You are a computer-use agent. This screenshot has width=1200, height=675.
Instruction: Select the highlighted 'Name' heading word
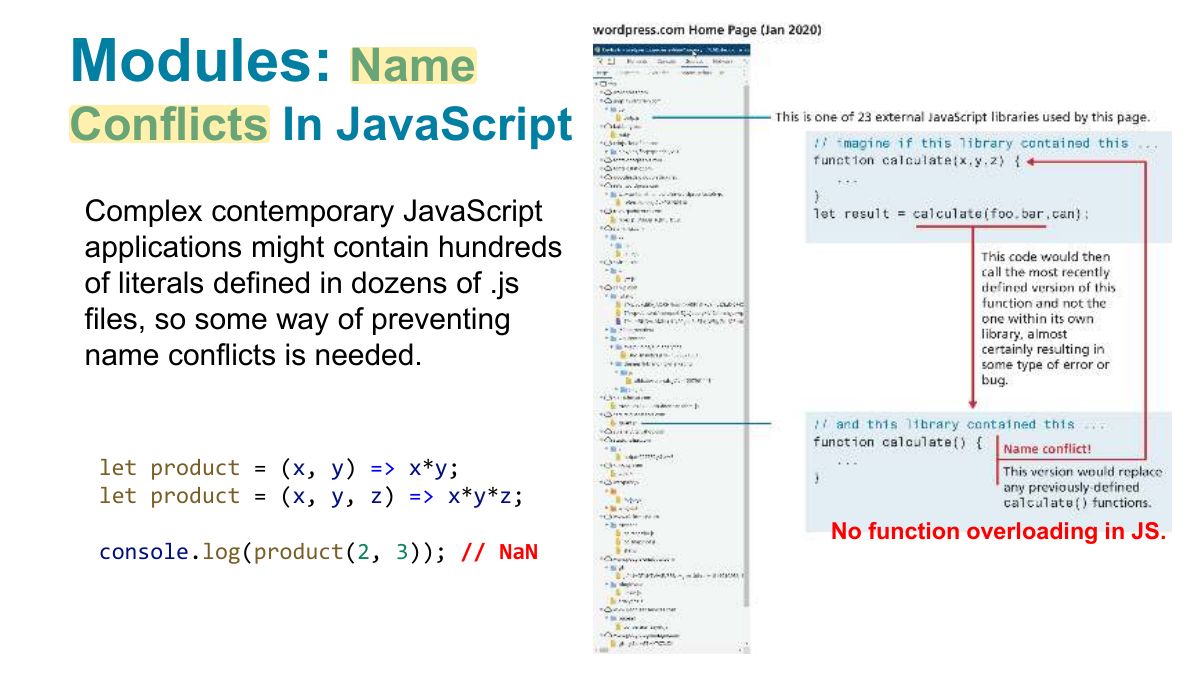[x=411, y=65]
